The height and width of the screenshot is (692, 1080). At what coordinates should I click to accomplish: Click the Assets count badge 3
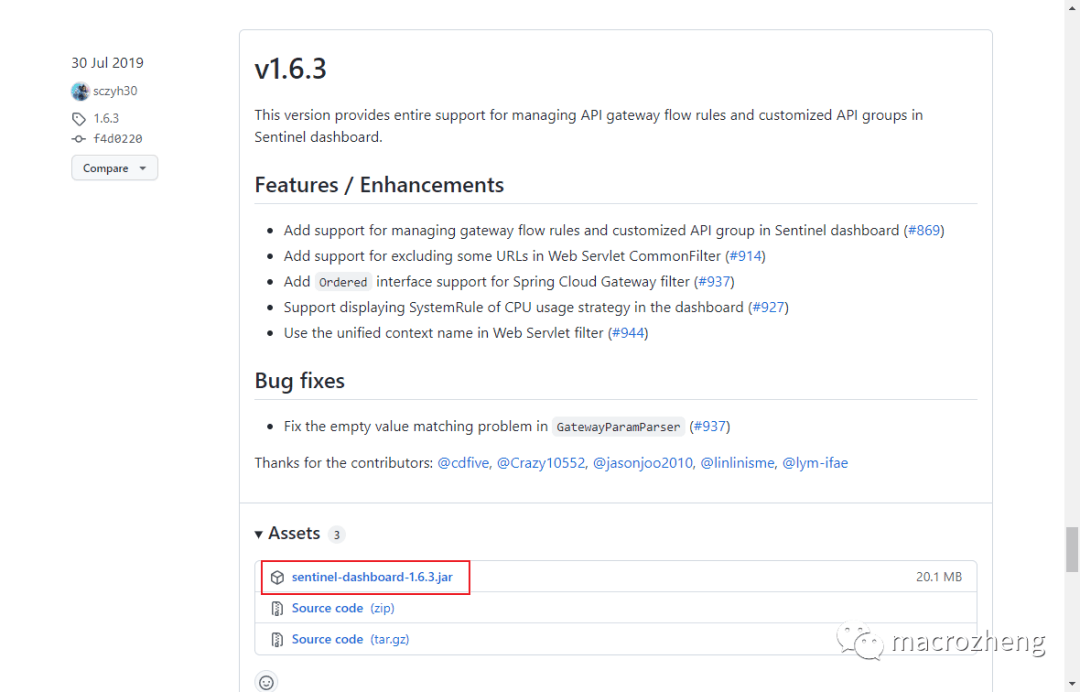click(x=336, y=534)
